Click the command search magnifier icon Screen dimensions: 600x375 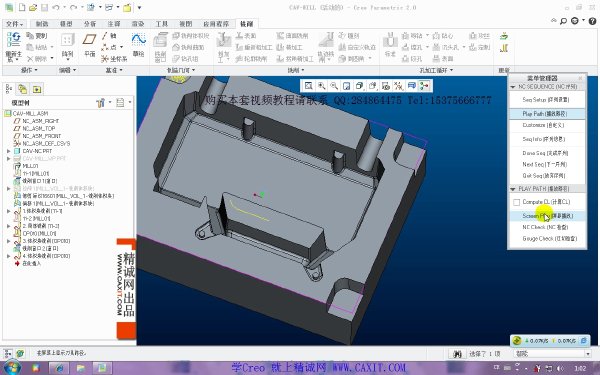coord(563,21)
